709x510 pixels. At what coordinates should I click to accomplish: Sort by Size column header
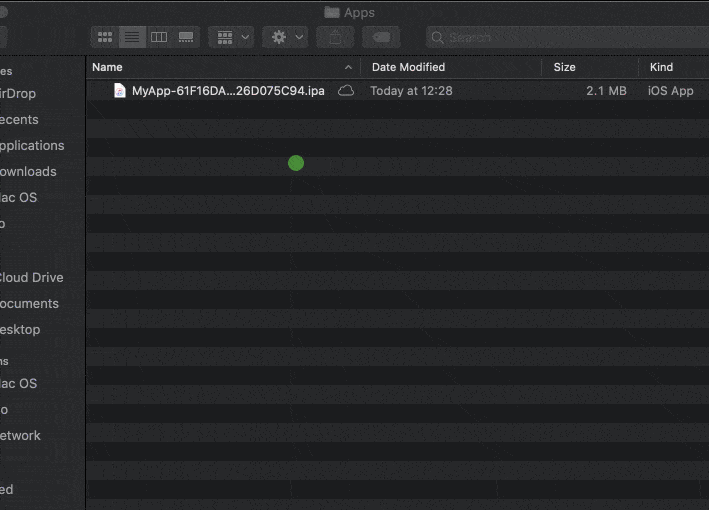pyautogui.click(x=564, y=67)
